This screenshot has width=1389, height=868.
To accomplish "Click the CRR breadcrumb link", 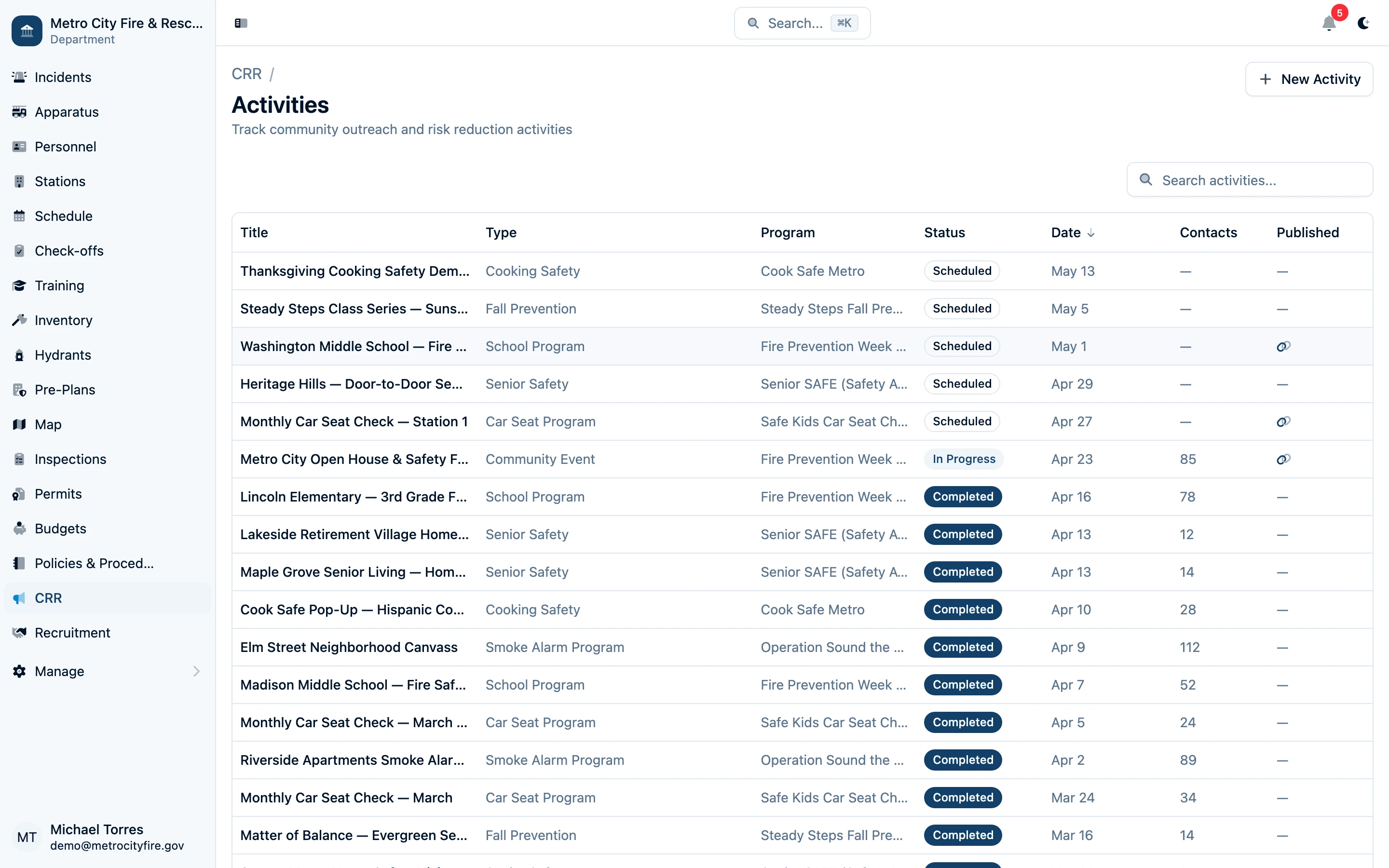I will click(x=246, y=74).
